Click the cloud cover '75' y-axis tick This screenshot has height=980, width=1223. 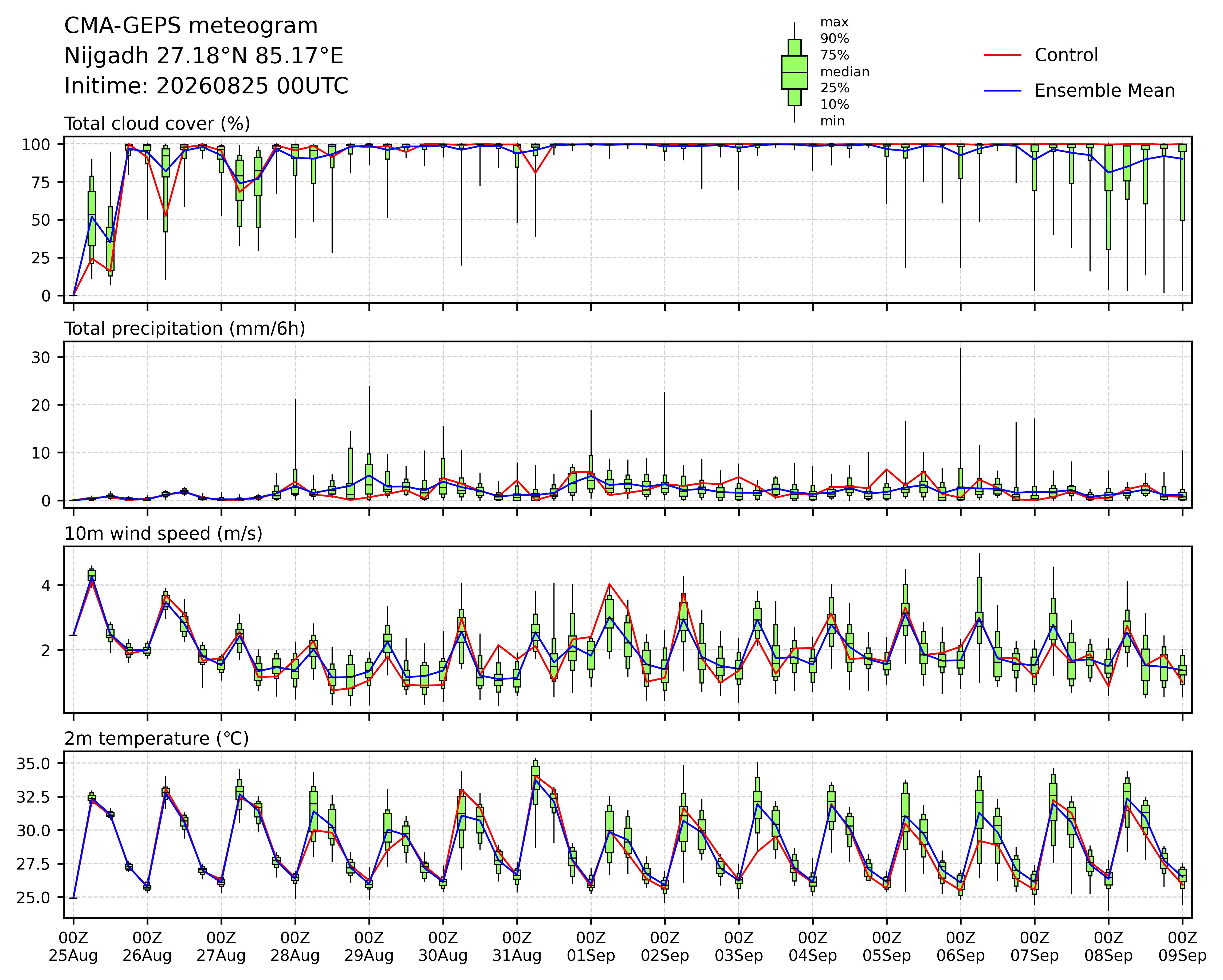(x=41, y=182)
